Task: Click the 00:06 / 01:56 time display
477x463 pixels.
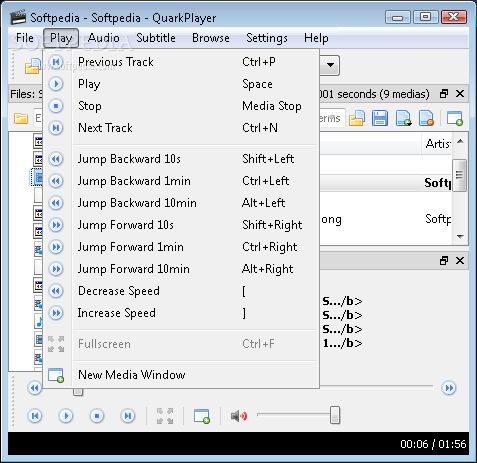Action: 433,444
